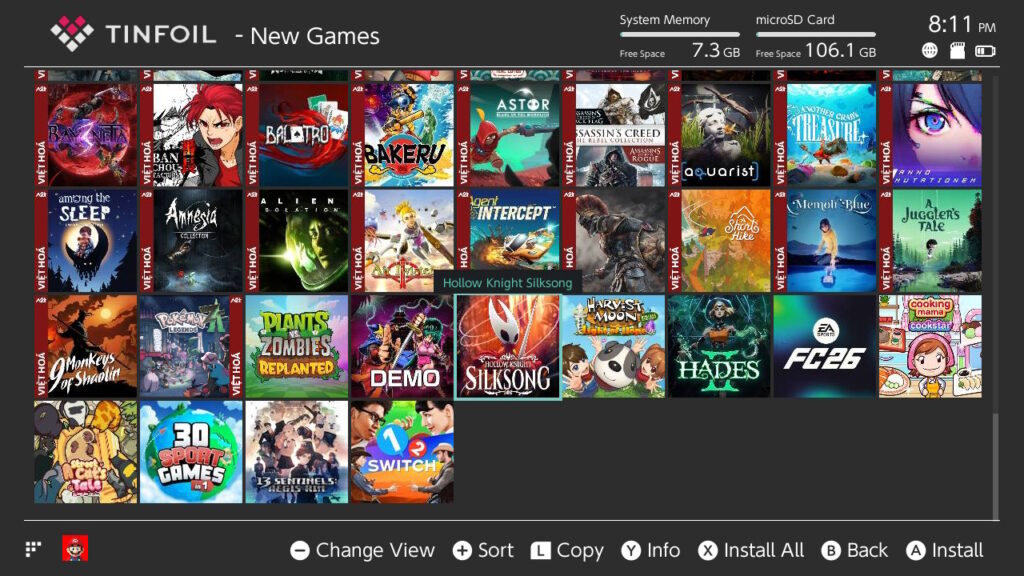
Task: Click the grid menu icon at bottom left
Action: (34, 549)
